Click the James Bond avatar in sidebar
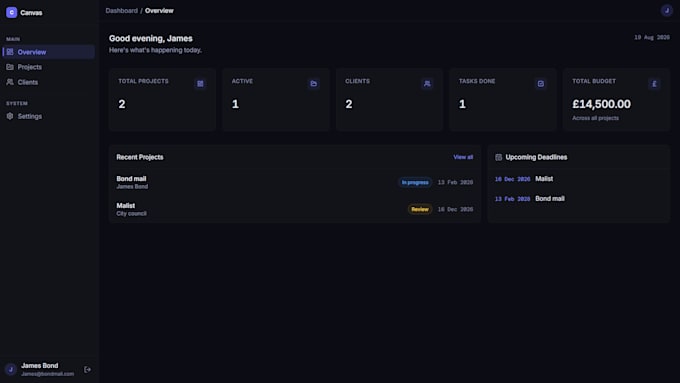Image resolution: width=680 pixels, height=383 pixels. (x=11, y=370)
